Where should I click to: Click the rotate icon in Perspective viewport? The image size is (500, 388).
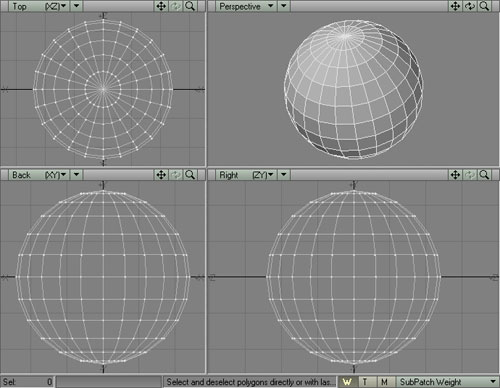click(x=470, y=6)
